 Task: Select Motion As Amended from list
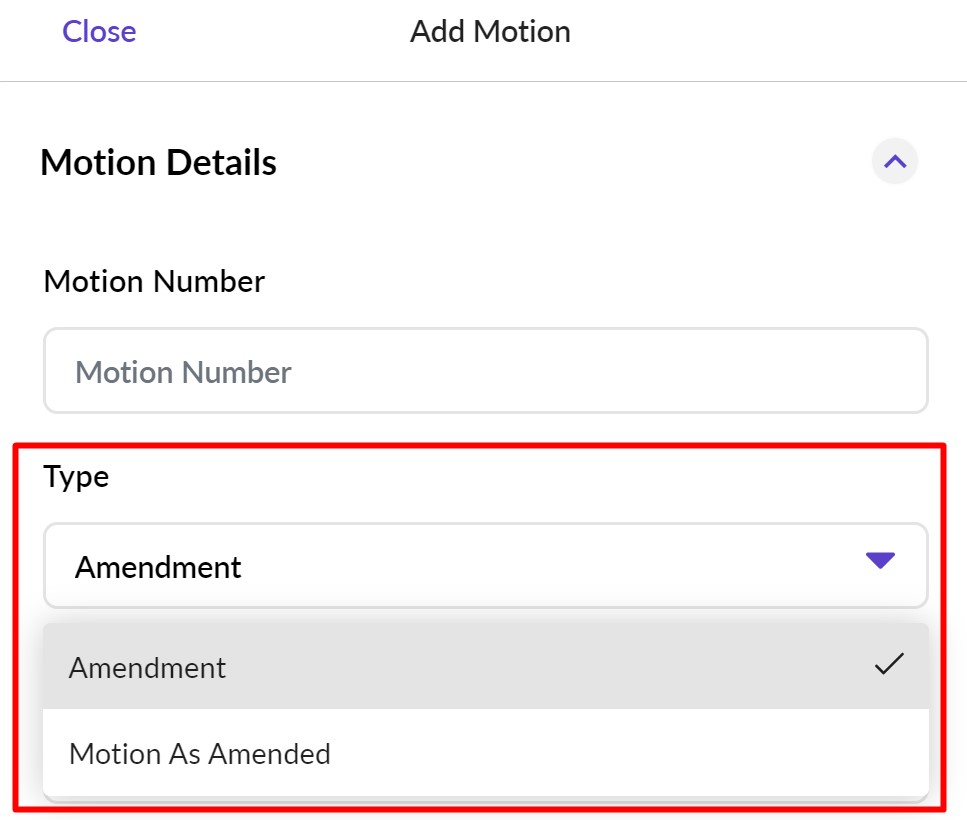click(200, 753)
